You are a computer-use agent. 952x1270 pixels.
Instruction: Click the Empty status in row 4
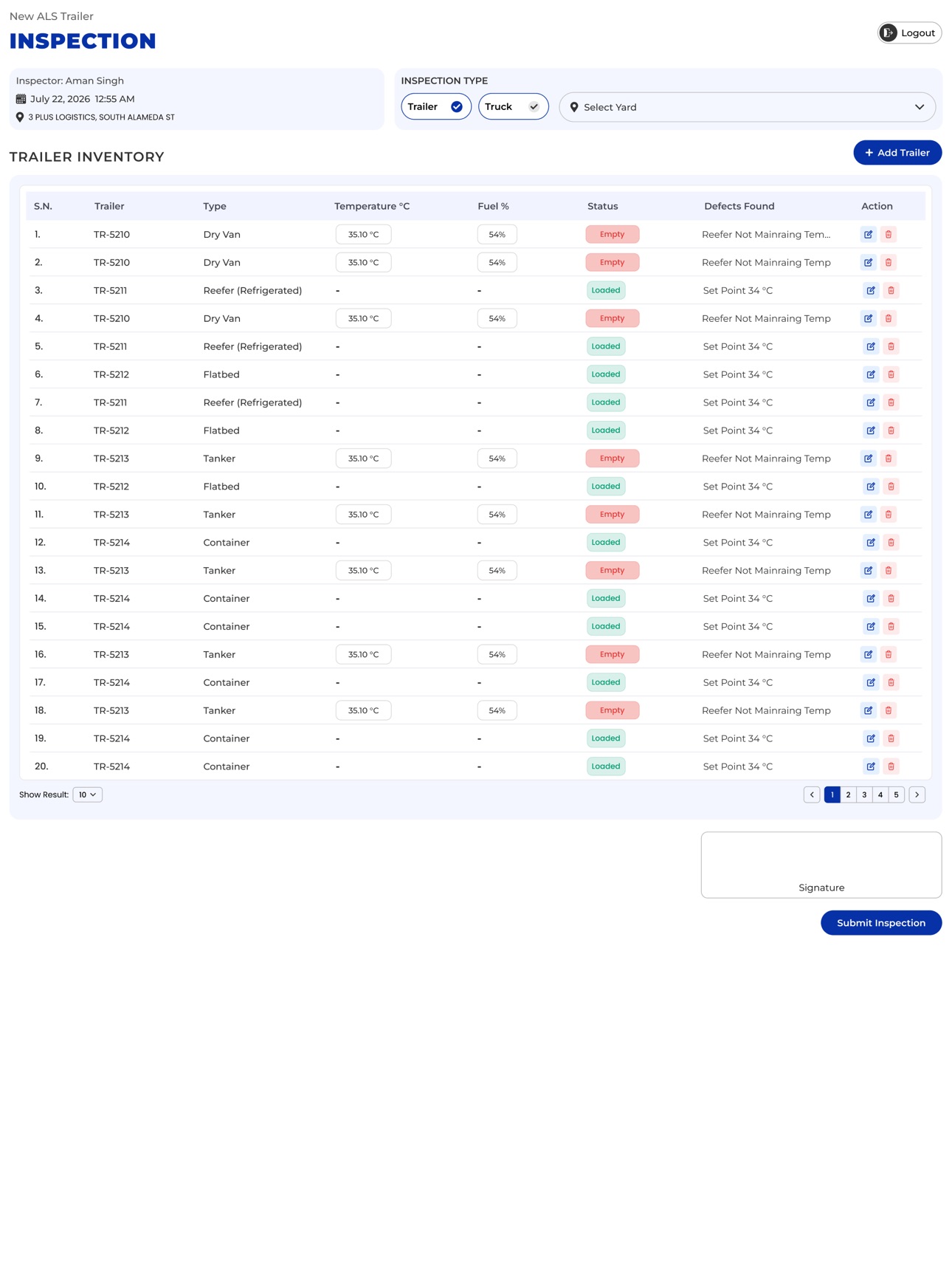[x=613, y=318]
